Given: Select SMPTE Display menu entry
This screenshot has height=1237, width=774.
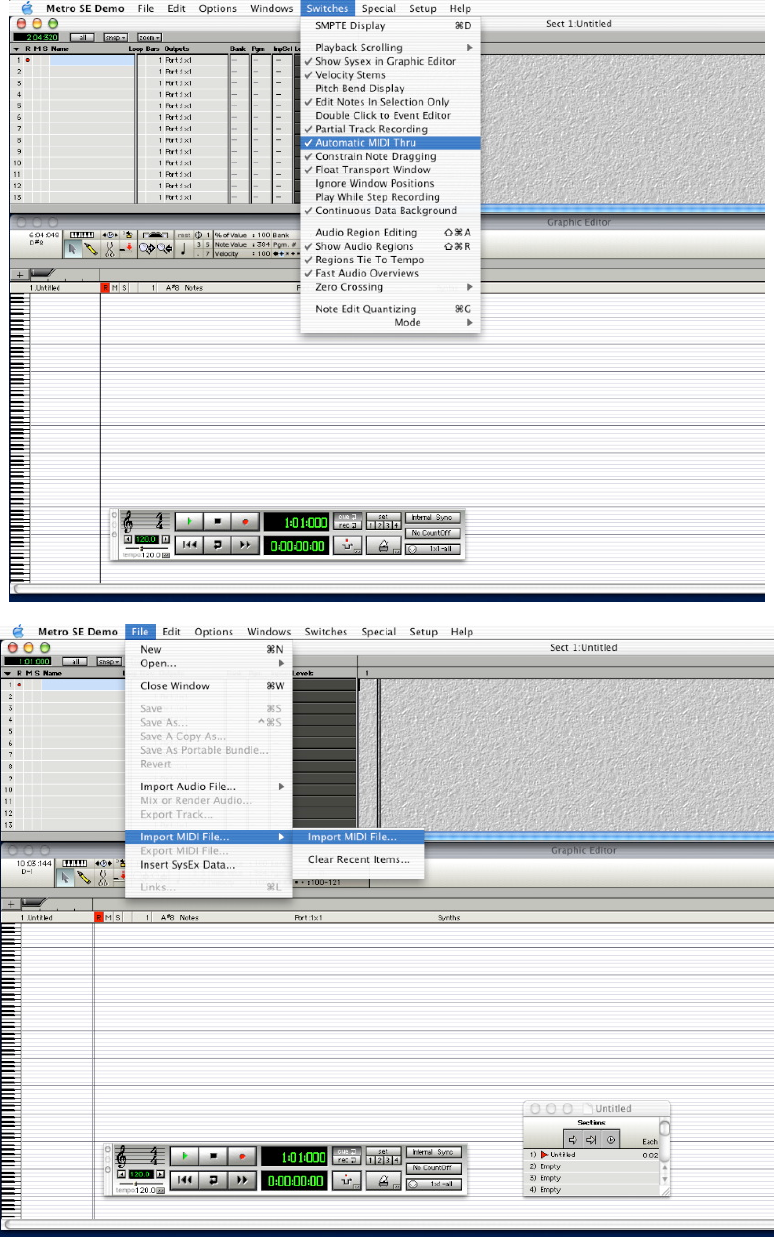Looking at the screenshot, I should [x=390, y=26].
